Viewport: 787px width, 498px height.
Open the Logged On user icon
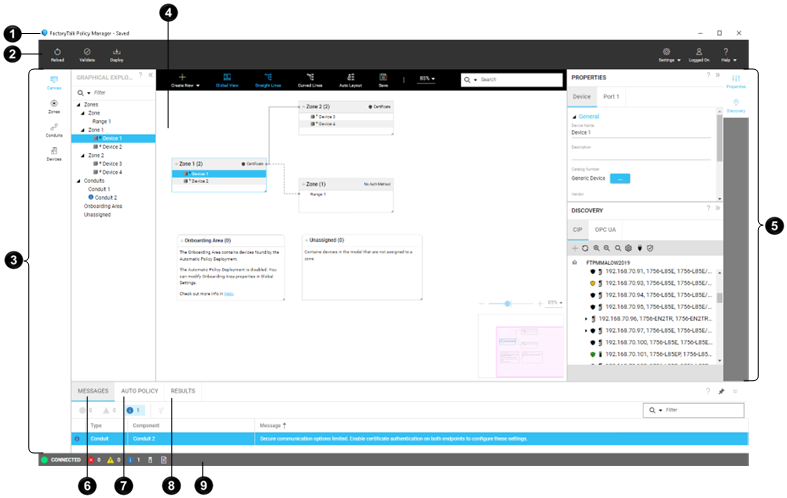(699, 55)
